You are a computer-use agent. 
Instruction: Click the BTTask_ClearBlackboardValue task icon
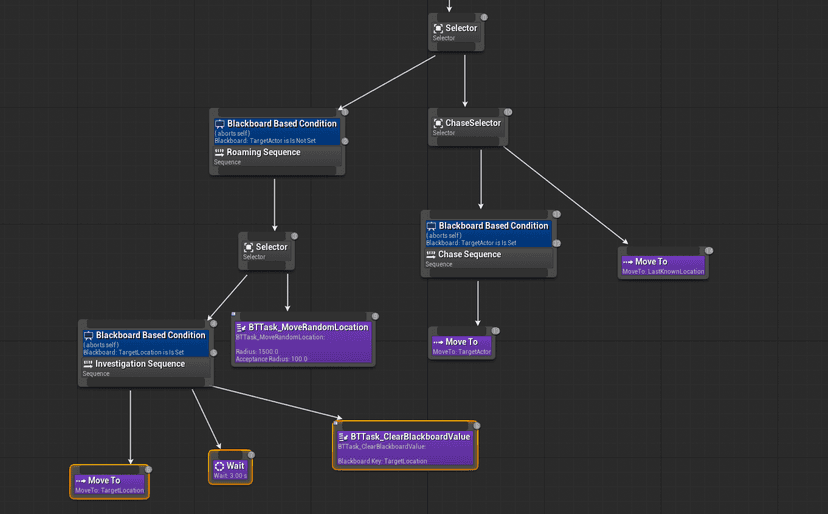pyautogui.click(x=343, y=437)
